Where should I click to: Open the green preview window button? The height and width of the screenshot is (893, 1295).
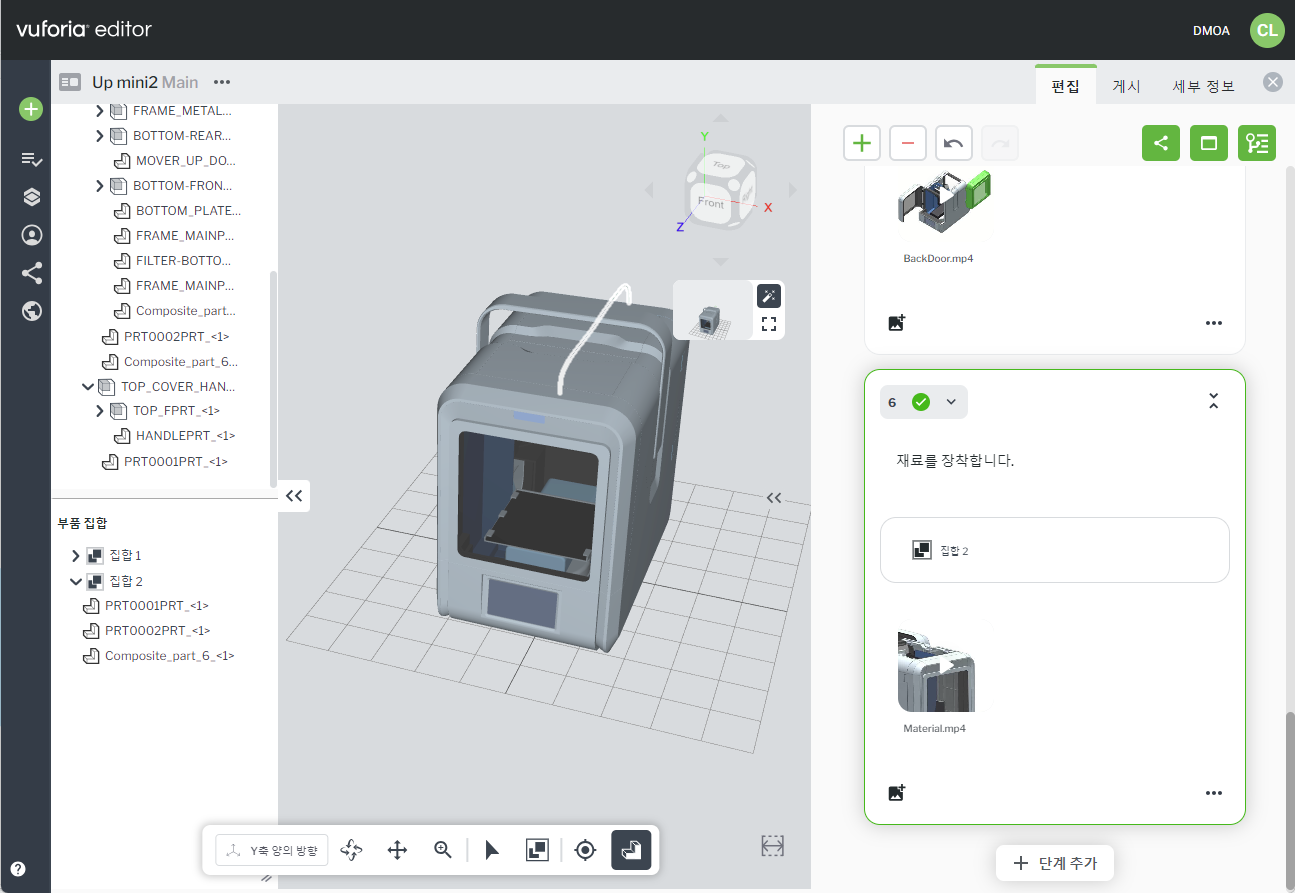click(x=1208, y=143)
